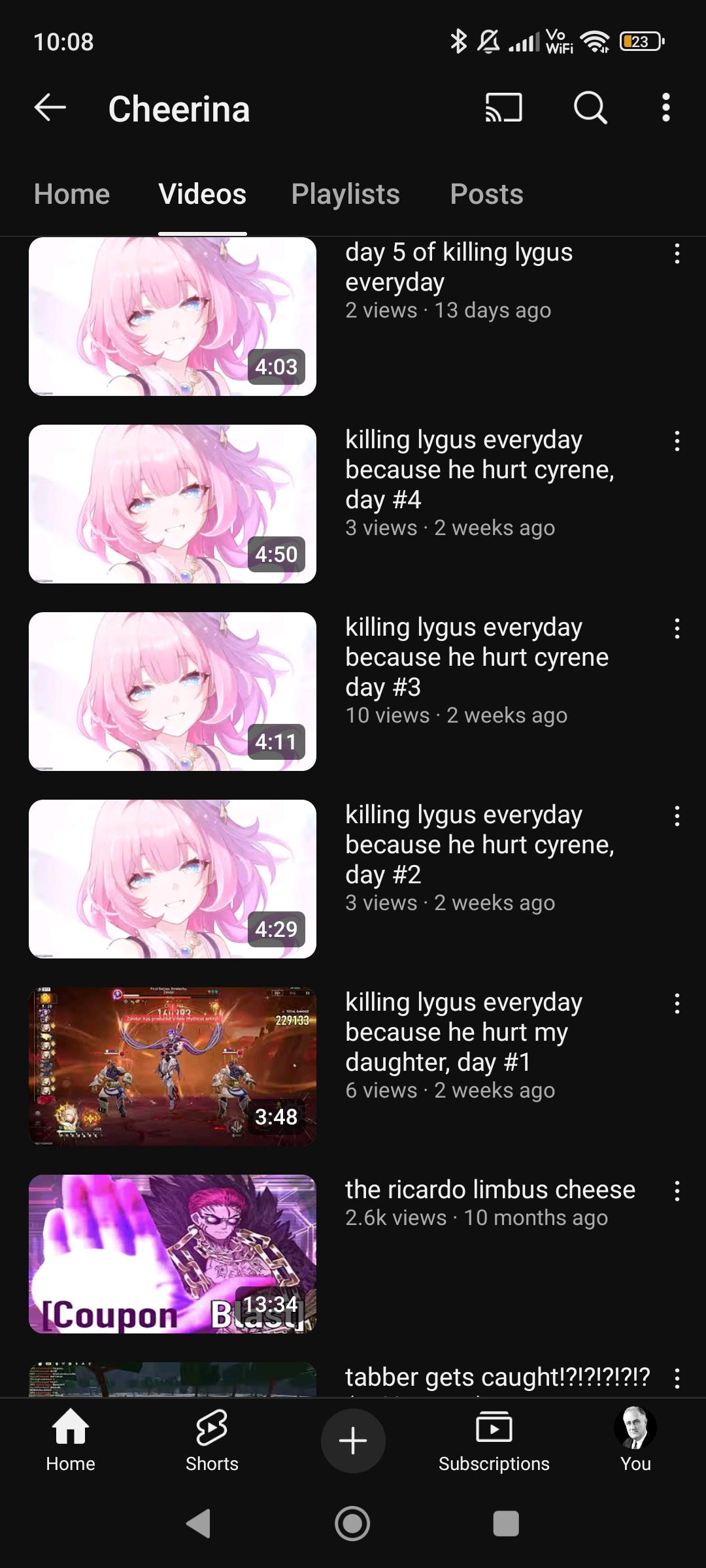Viewport: 706px width, 1568px height.
Task: Switch to the Posts tab
Action: 486,194
